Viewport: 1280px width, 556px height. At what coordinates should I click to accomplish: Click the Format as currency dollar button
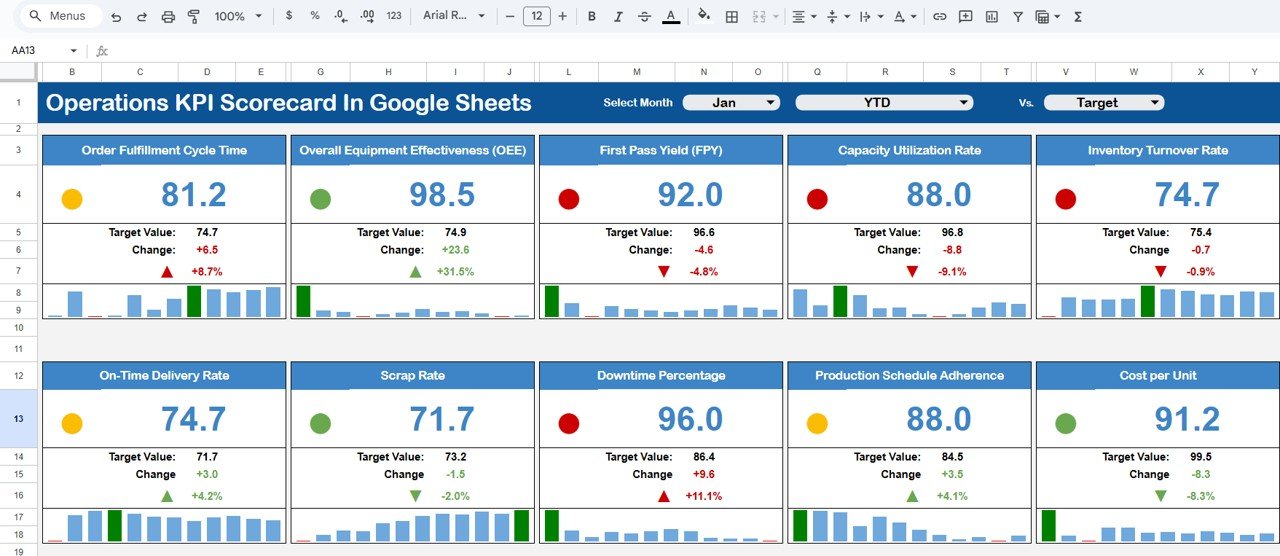point(289,17)
